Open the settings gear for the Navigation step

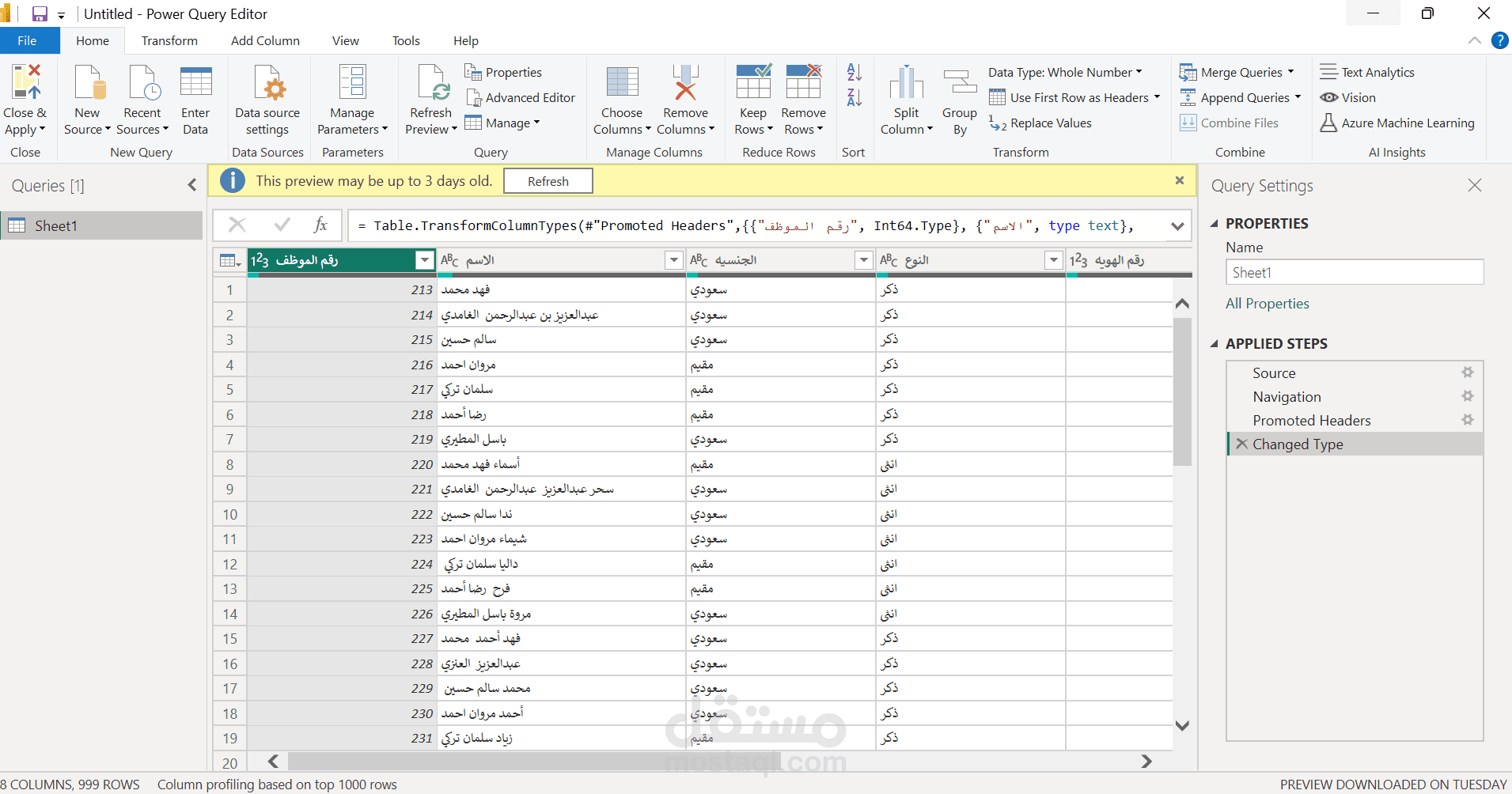1468,396
